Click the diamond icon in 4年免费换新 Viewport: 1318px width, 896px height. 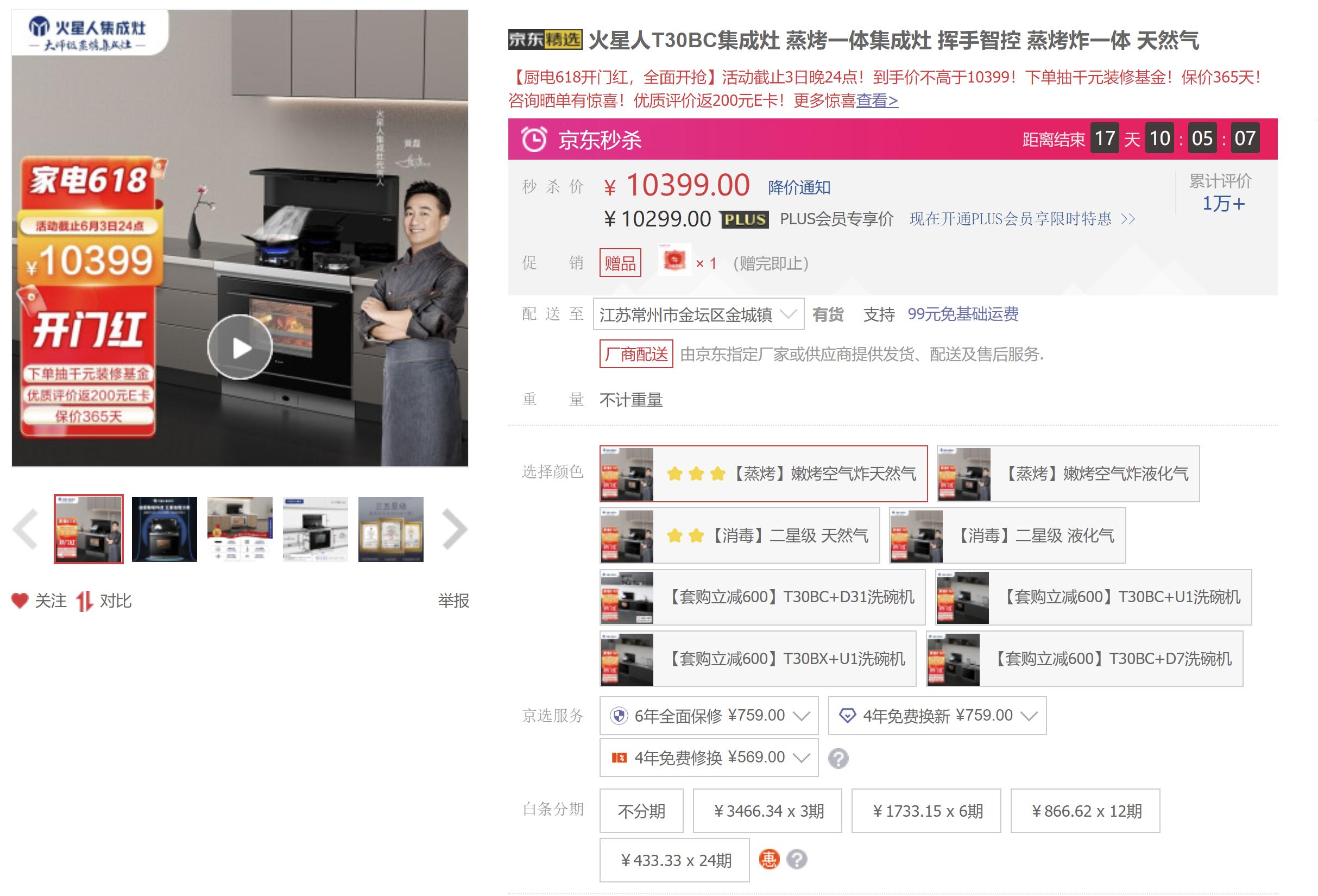tap(847, 716)
